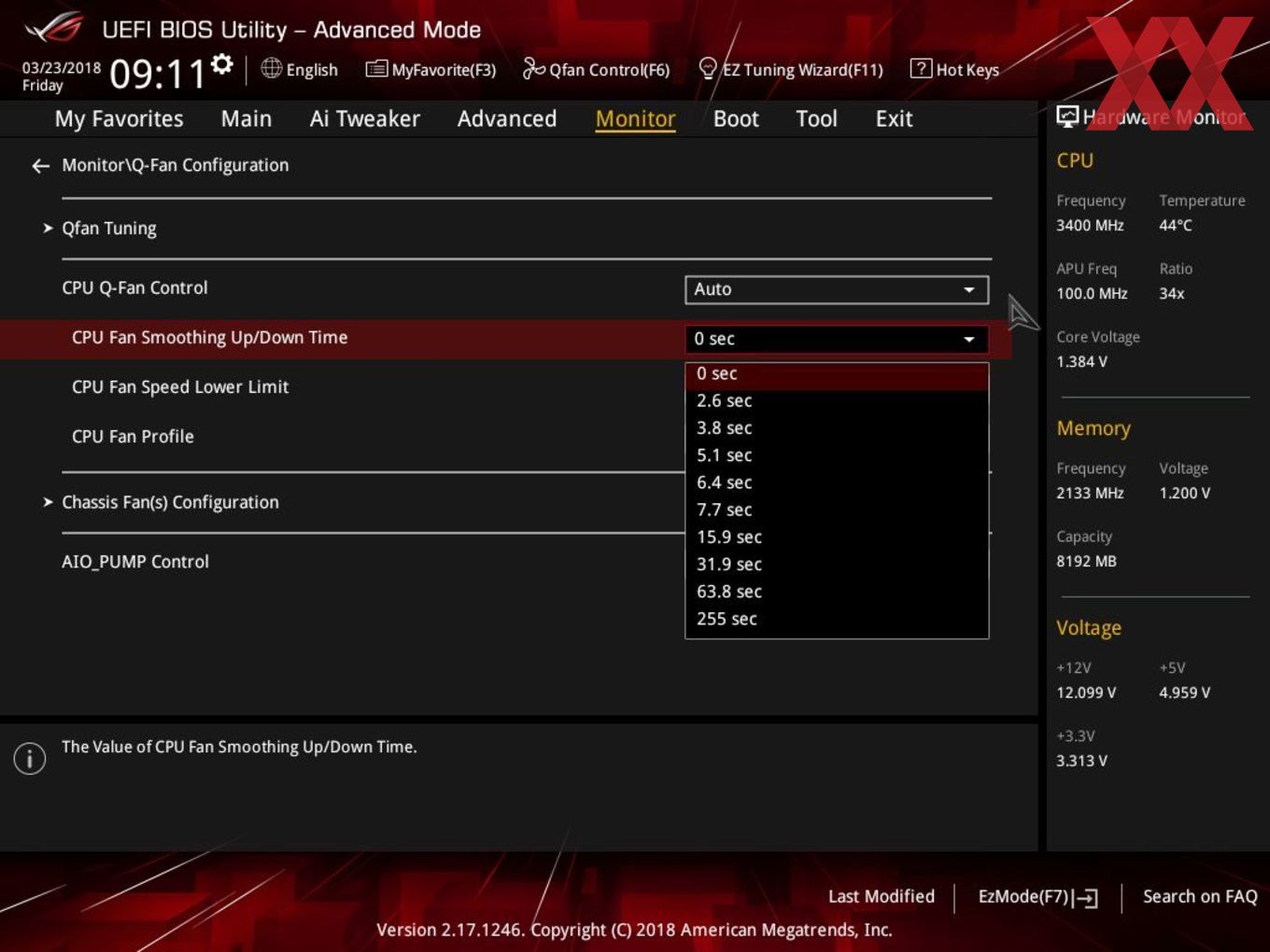The image size is (1270, 952).
Task: Switch to the Main tab
Action: 247,119
